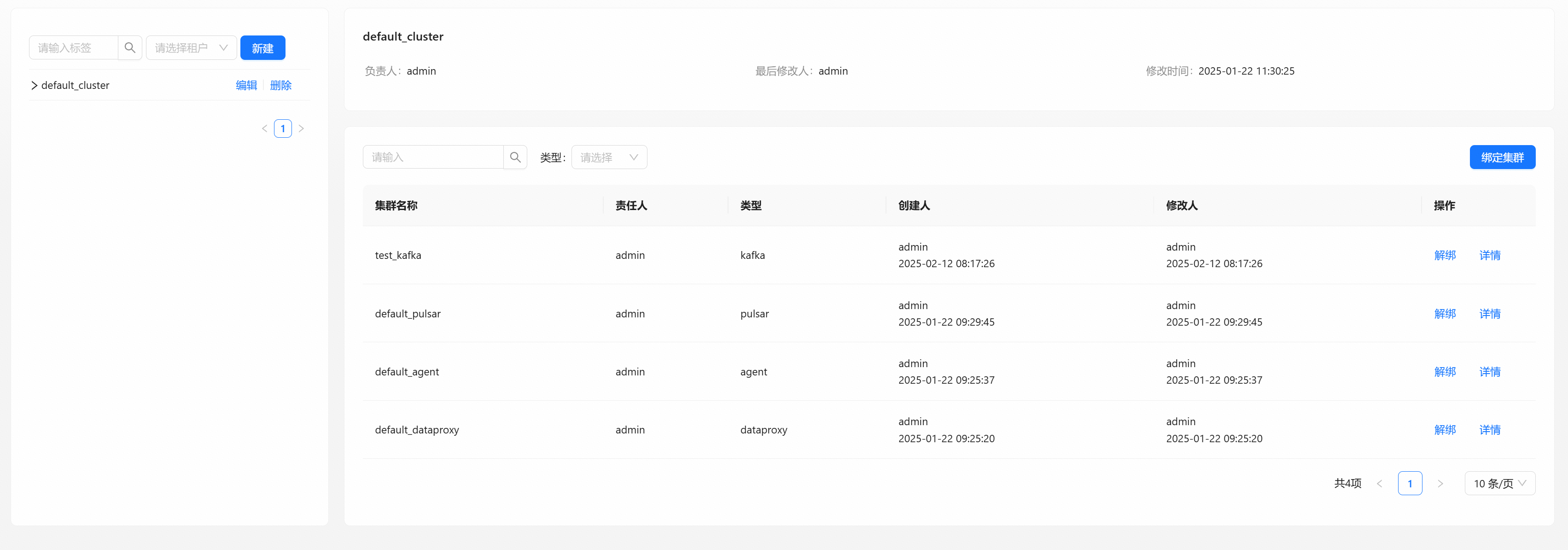The height and width of the screenshot is (550, 1568).
Task: Click table pagination previous arrow
Action: [1379, 483]
